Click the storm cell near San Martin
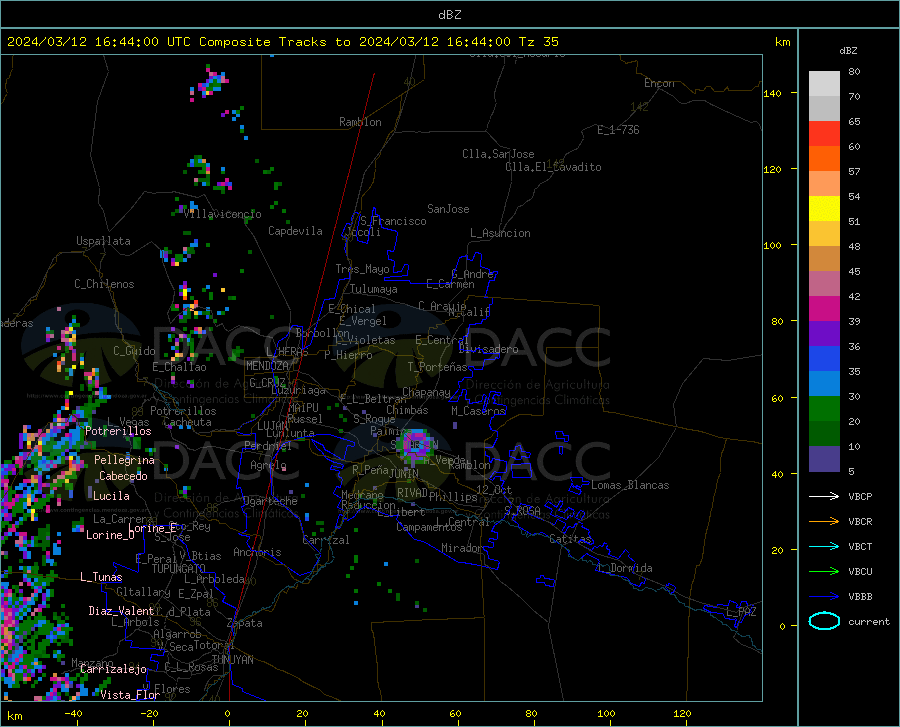Screen dimensions: 900x727 pyautogui.click(x=415, y=446)
